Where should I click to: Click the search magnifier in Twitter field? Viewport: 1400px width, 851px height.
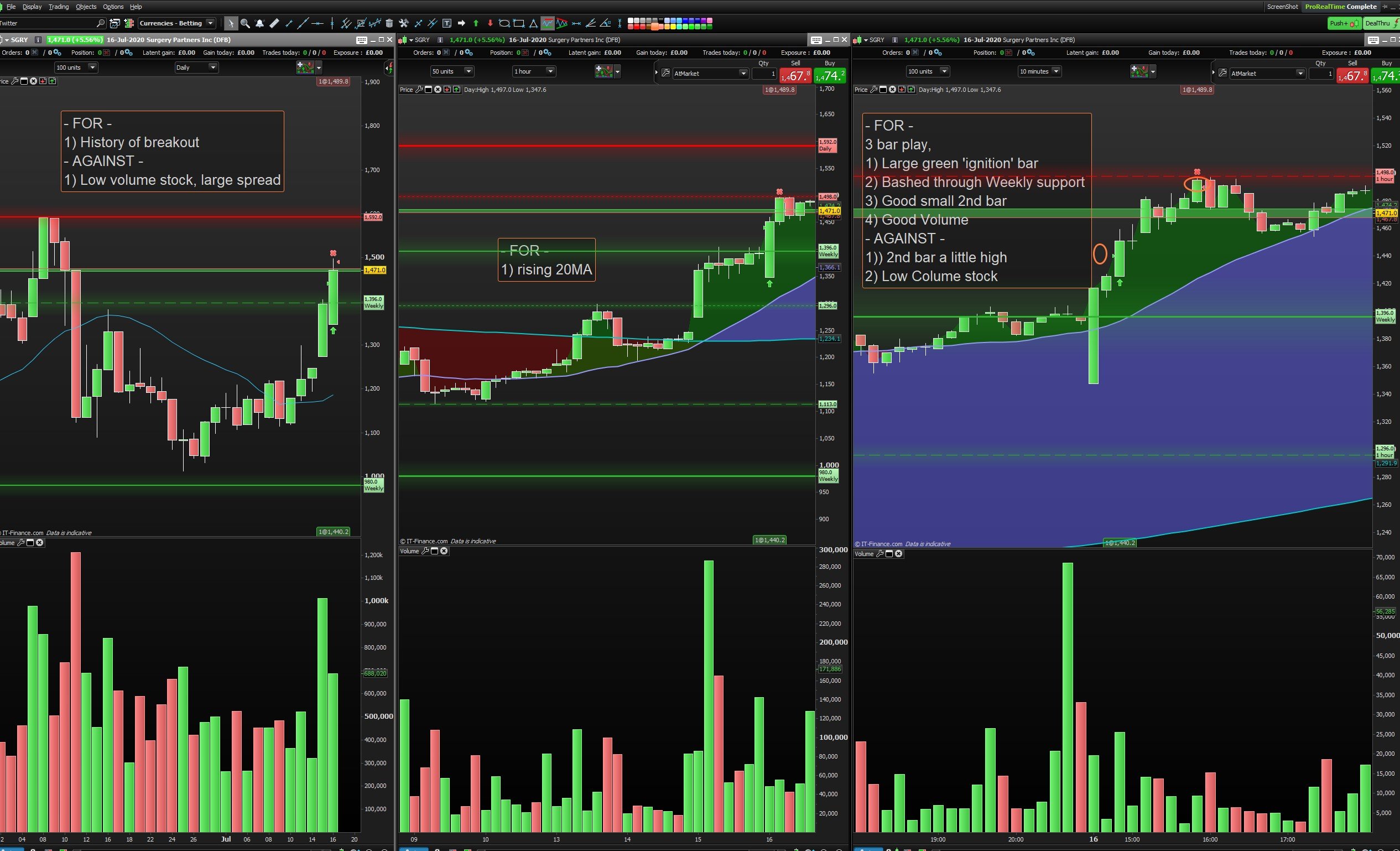[101, 23]
